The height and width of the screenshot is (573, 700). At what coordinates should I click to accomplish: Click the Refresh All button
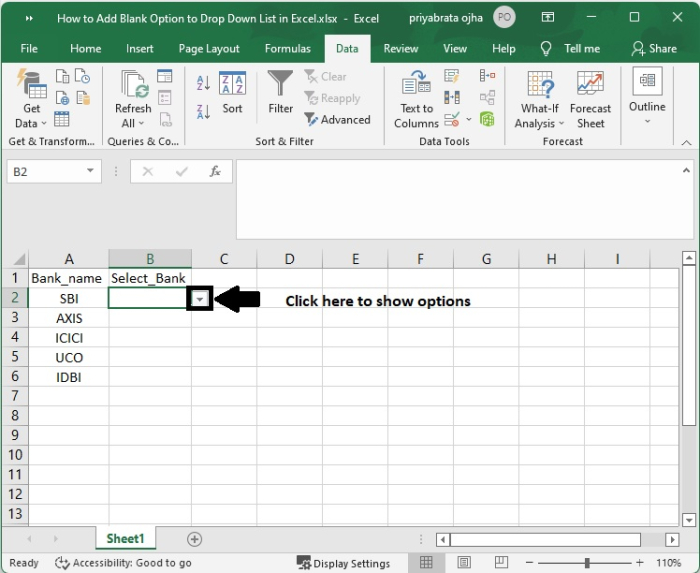tap(133, 99)
